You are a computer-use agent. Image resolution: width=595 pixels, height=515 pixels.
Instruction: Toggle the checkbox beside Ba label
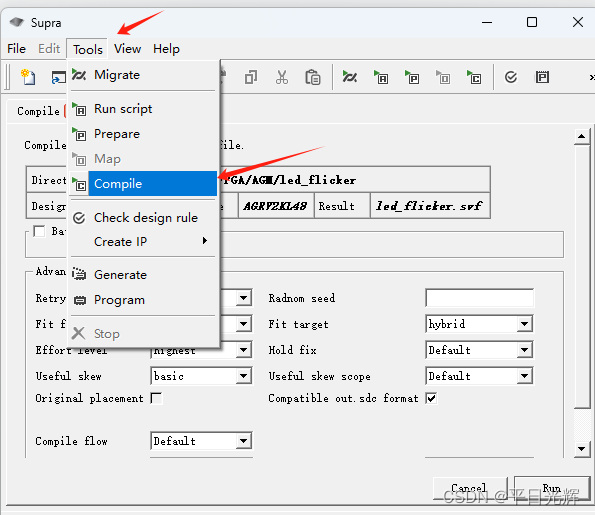pos(39,231)
